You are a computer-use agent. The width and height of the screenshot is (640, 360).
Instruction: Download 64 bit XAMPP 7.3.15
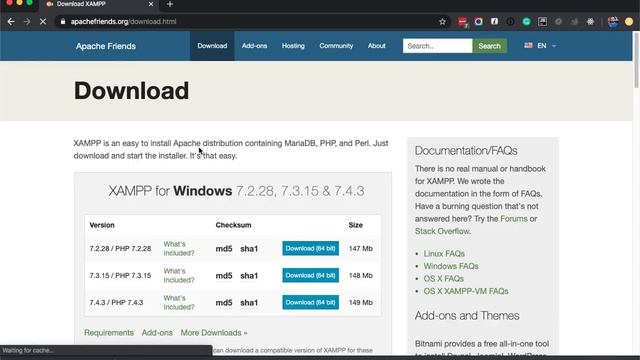tap(311, 276)
